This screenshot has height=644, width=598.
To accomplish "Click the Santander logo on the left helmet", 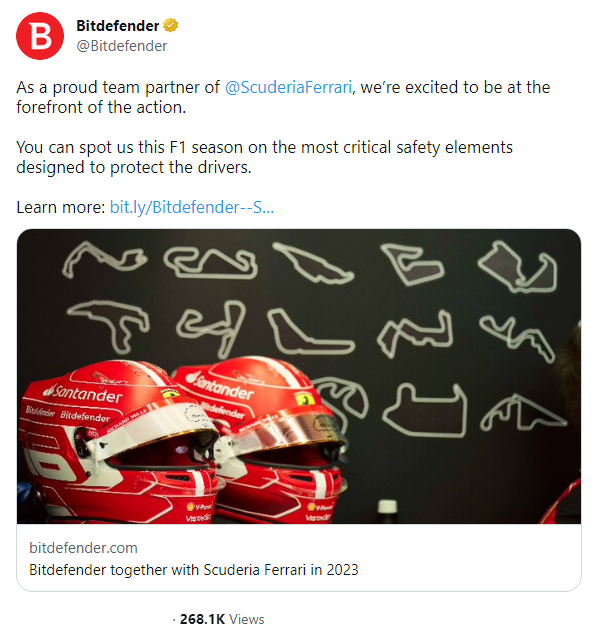I will pos(84,394).
